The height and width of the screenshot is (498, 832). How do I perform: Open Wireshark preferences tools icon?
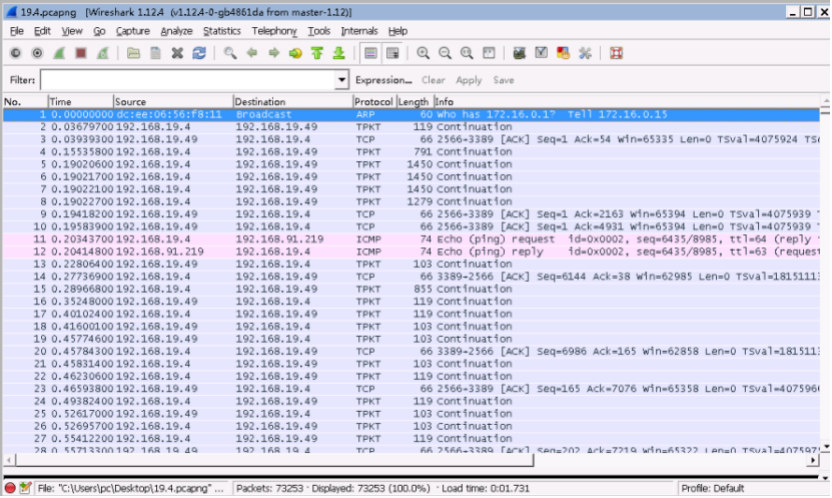585,53
